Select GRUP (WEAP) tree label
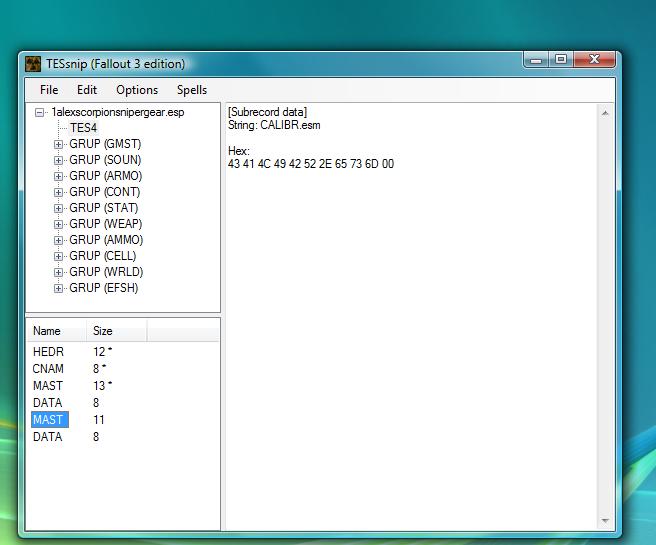656x545 pixels. (x=105, y=224)
